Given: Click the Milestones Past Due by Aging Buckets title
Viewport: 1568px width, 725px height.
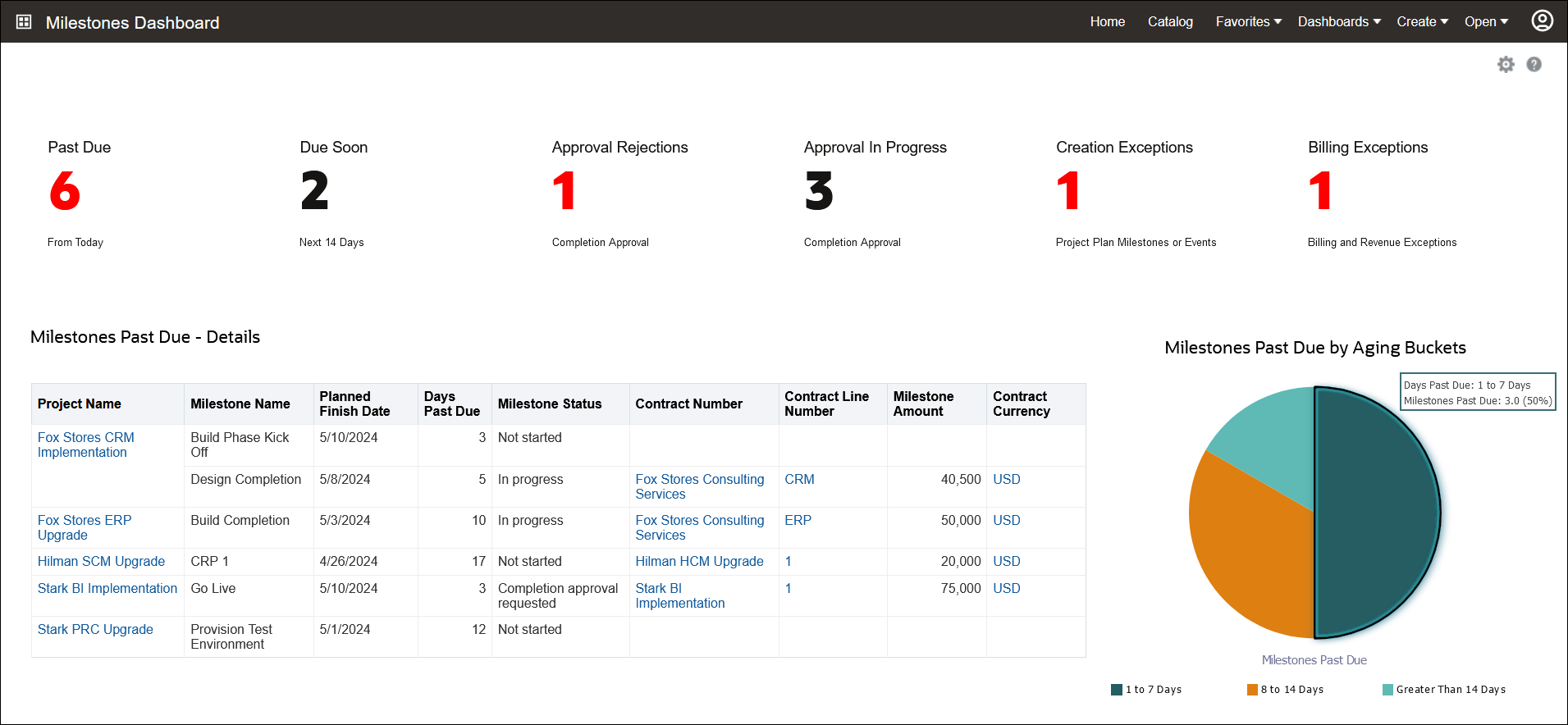Looking at the screenshot, I should (x=1315, y=348).
